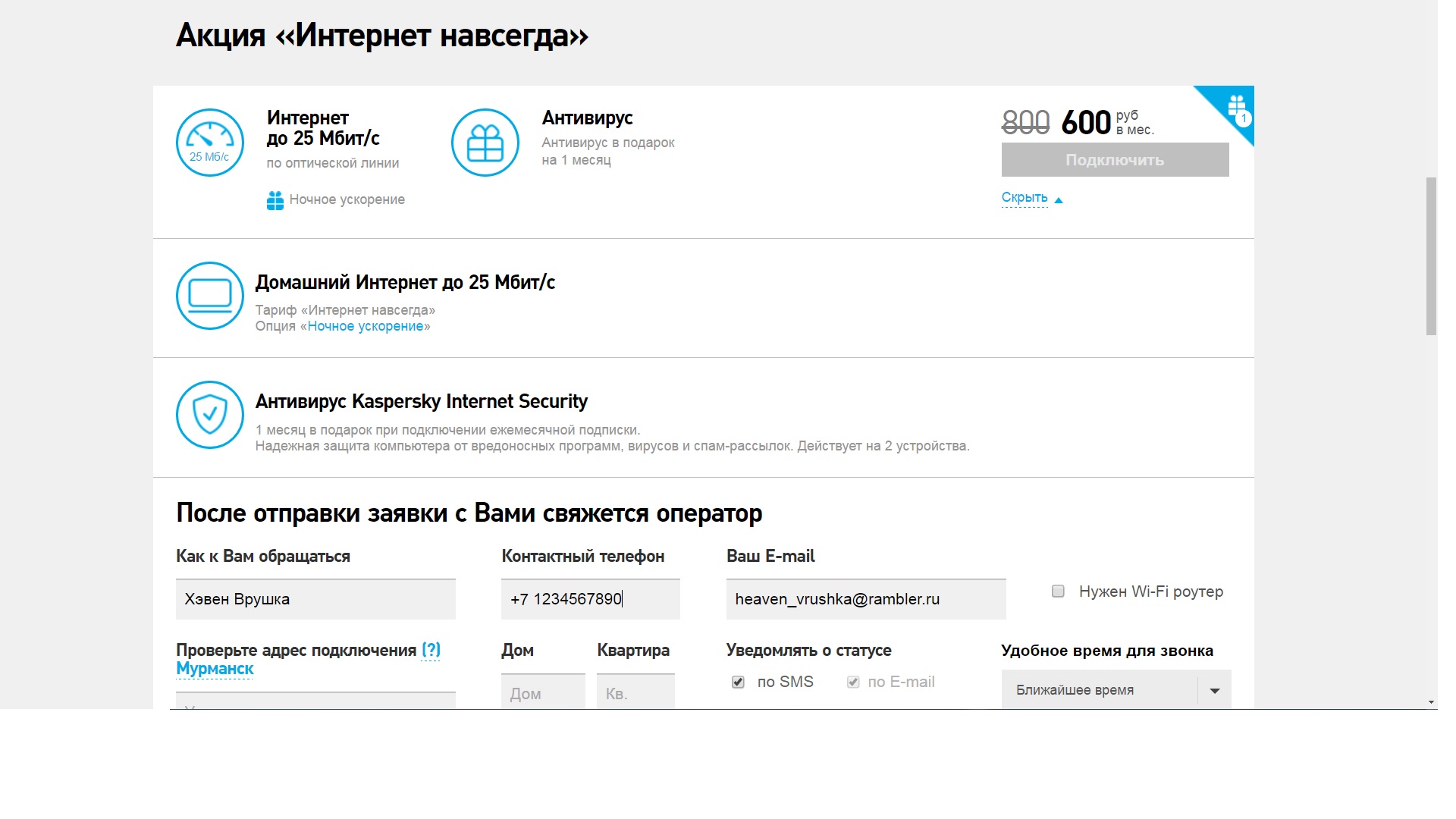Click the antivirus gift box circle icon
This screenshot has width=1456, height=819.
click(485, 143)
